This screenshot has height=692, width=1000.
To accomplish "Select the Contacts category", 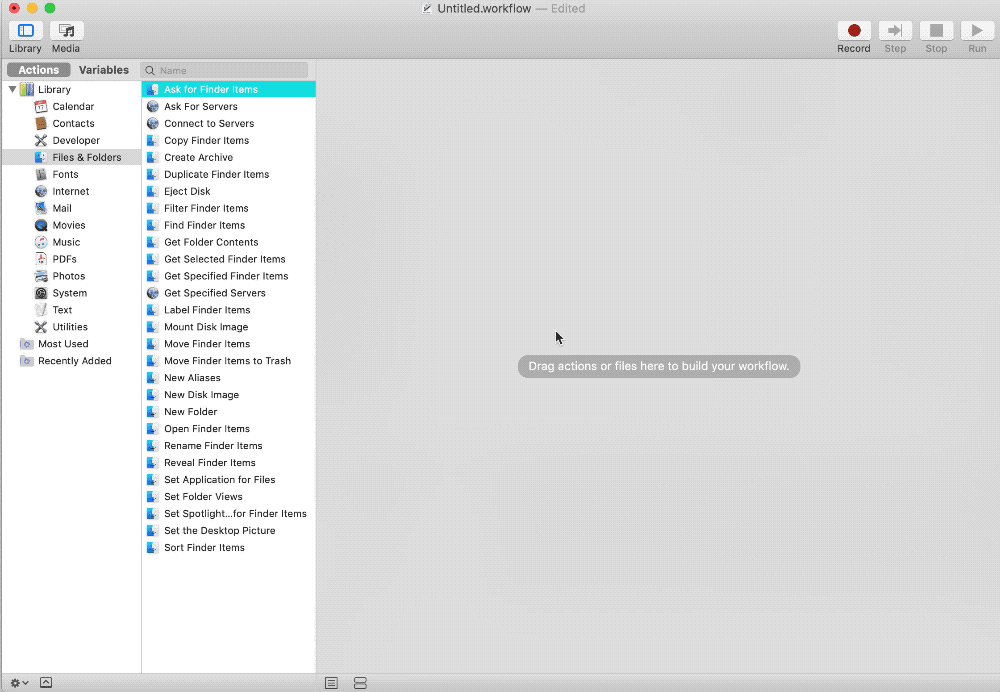I will (71, 124).
